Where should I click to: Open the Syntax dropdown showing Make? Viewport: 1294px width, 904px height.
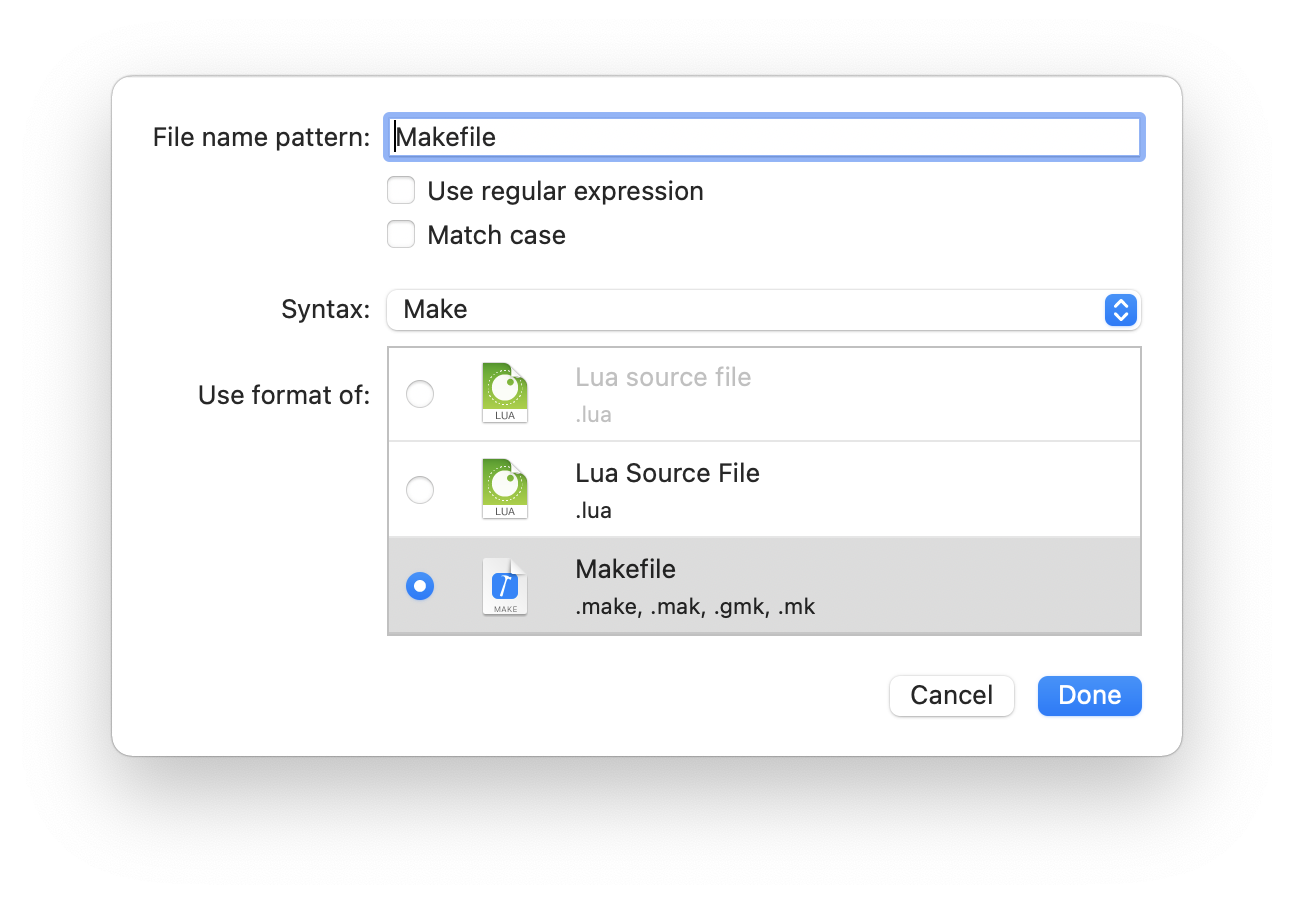[x=764, y=310]
